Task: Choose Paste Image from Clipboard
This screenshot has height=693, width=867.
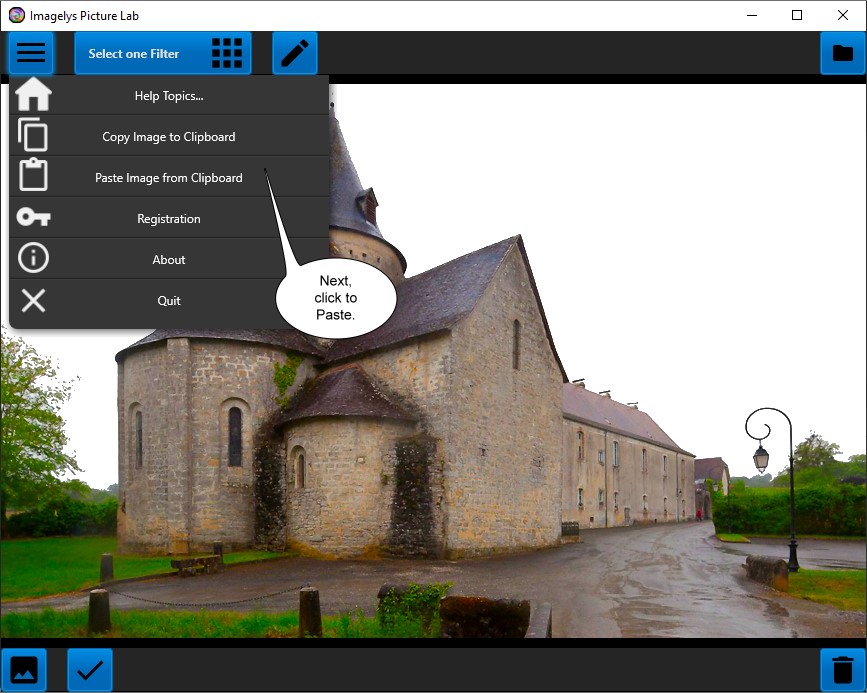Action: [x=169, y=178]
